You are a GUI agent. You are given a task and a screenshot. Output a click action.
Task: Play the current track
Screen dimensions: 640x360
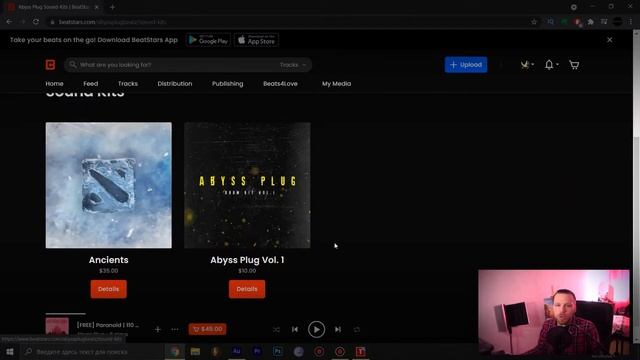click(x=316, y=329)
